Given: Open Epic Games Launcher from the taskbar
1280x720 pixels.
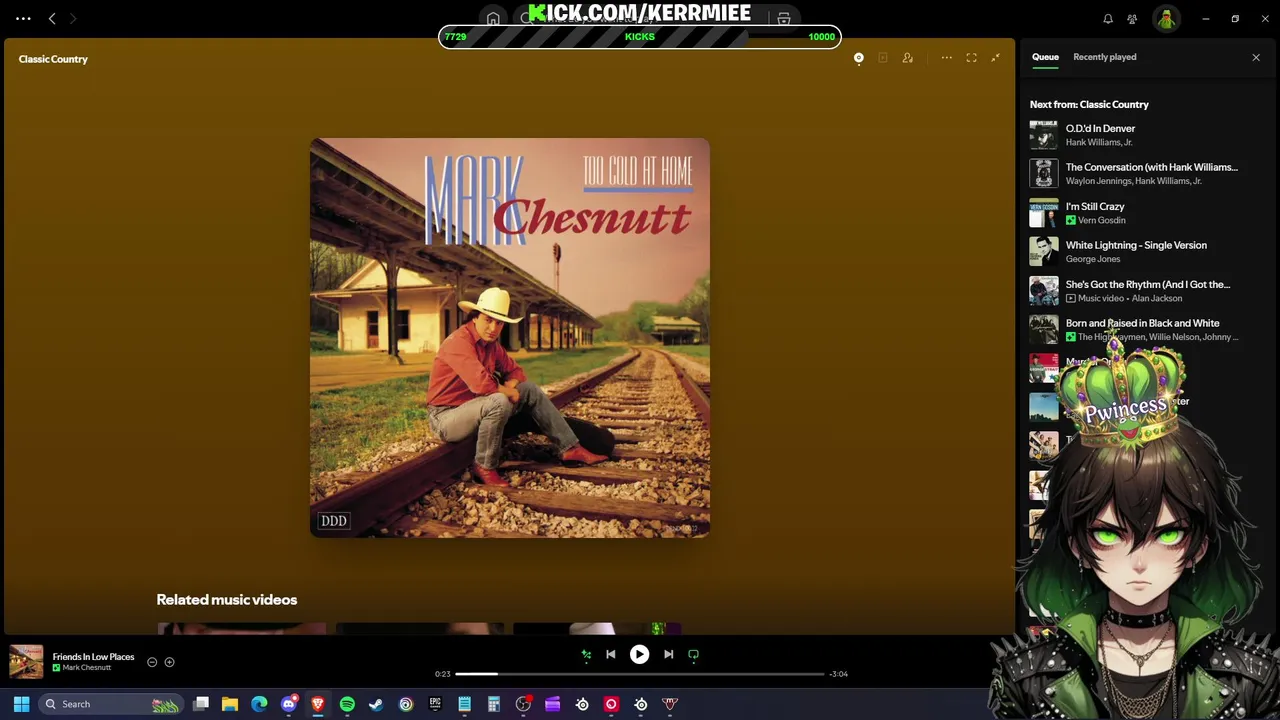Looking at the screenshot, I should point(435,704).
